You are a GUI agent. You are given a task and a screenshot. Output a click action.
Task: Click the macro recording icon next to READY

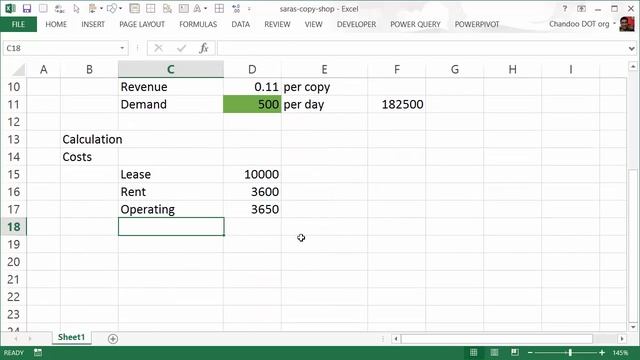coord(38,352)
